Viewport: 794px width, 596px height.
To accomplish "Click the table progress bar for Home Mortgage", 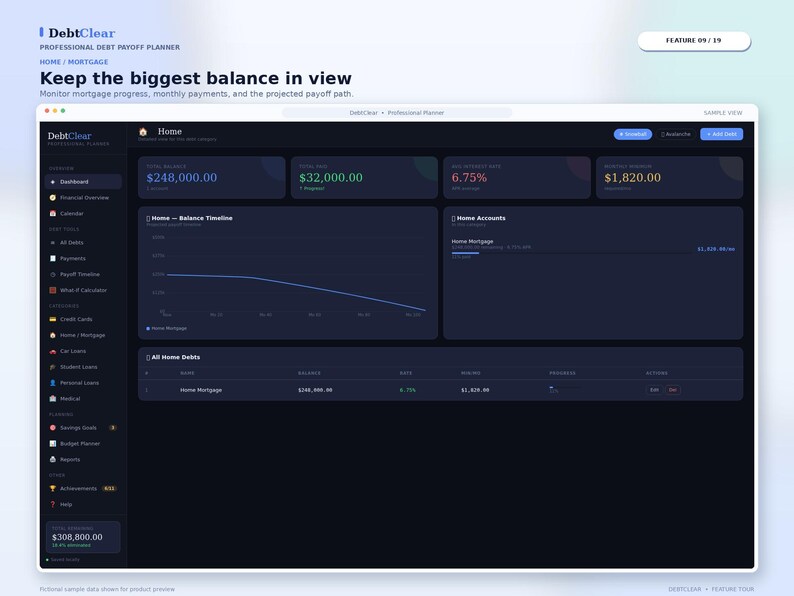I will pos(565,387).
